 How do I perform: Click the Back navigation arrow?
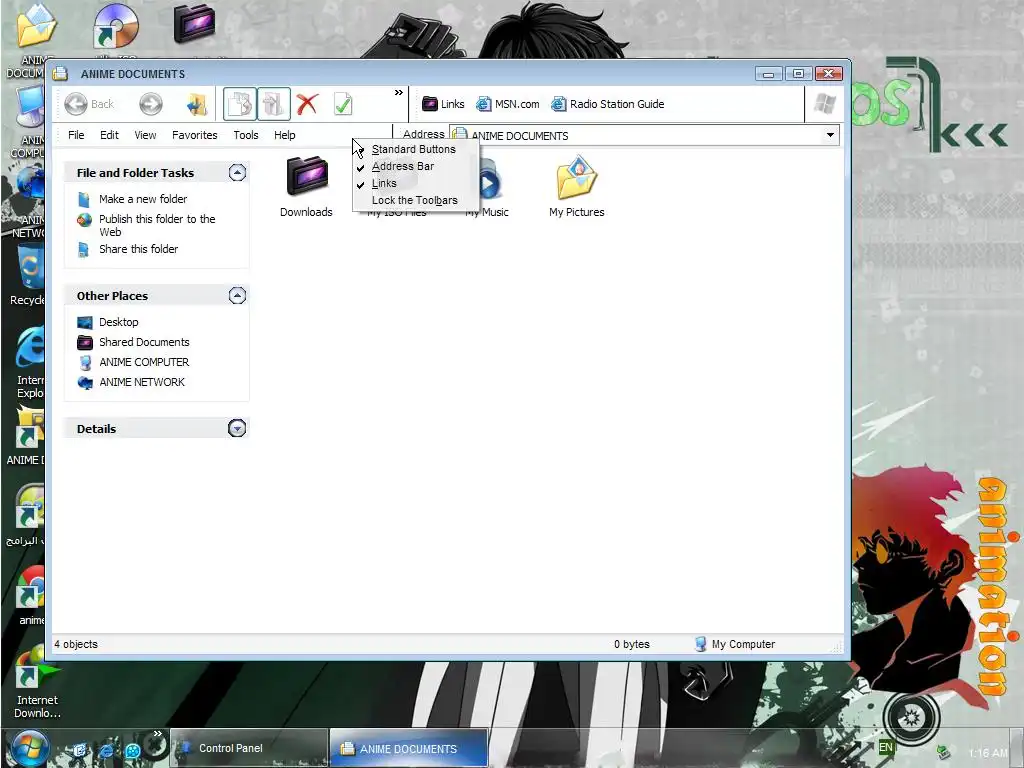pyautogui.click(x=76, y=104)
